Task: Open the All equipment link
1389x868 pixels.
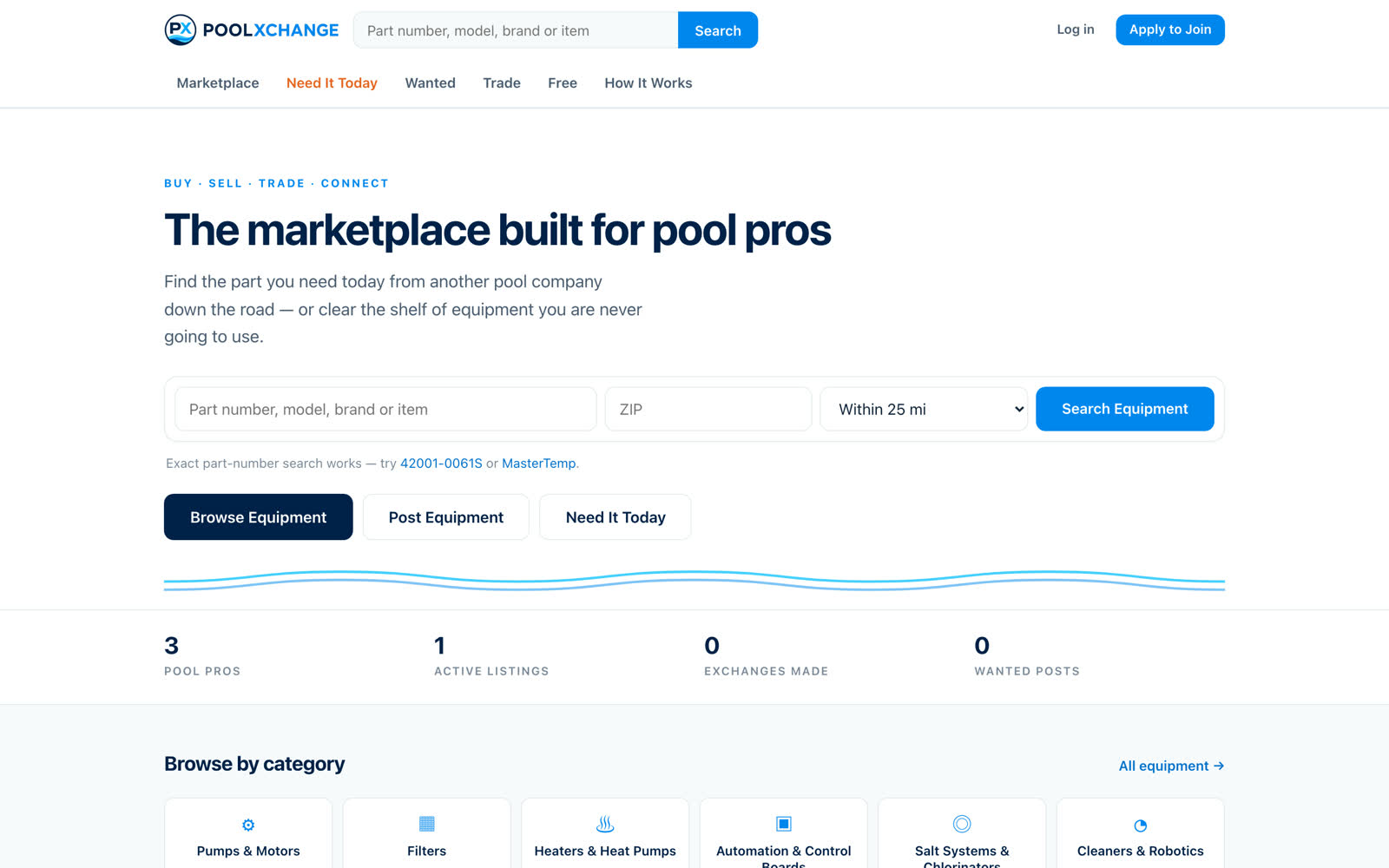Action: click(1171, 766)
